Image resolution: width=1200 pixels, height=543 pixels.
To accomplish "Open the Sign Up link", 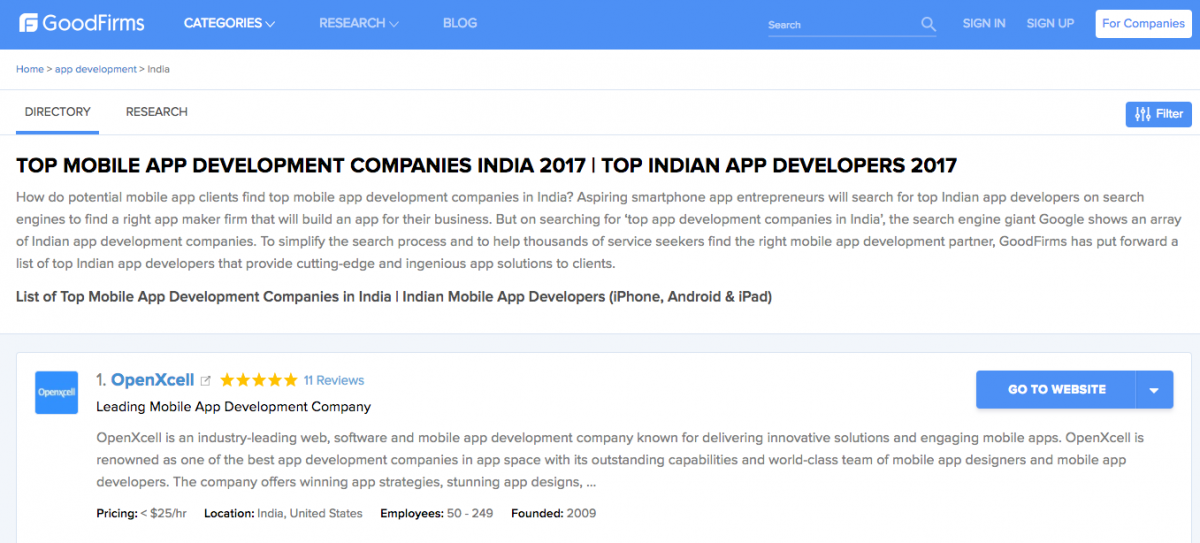I will coord(1050,24).
